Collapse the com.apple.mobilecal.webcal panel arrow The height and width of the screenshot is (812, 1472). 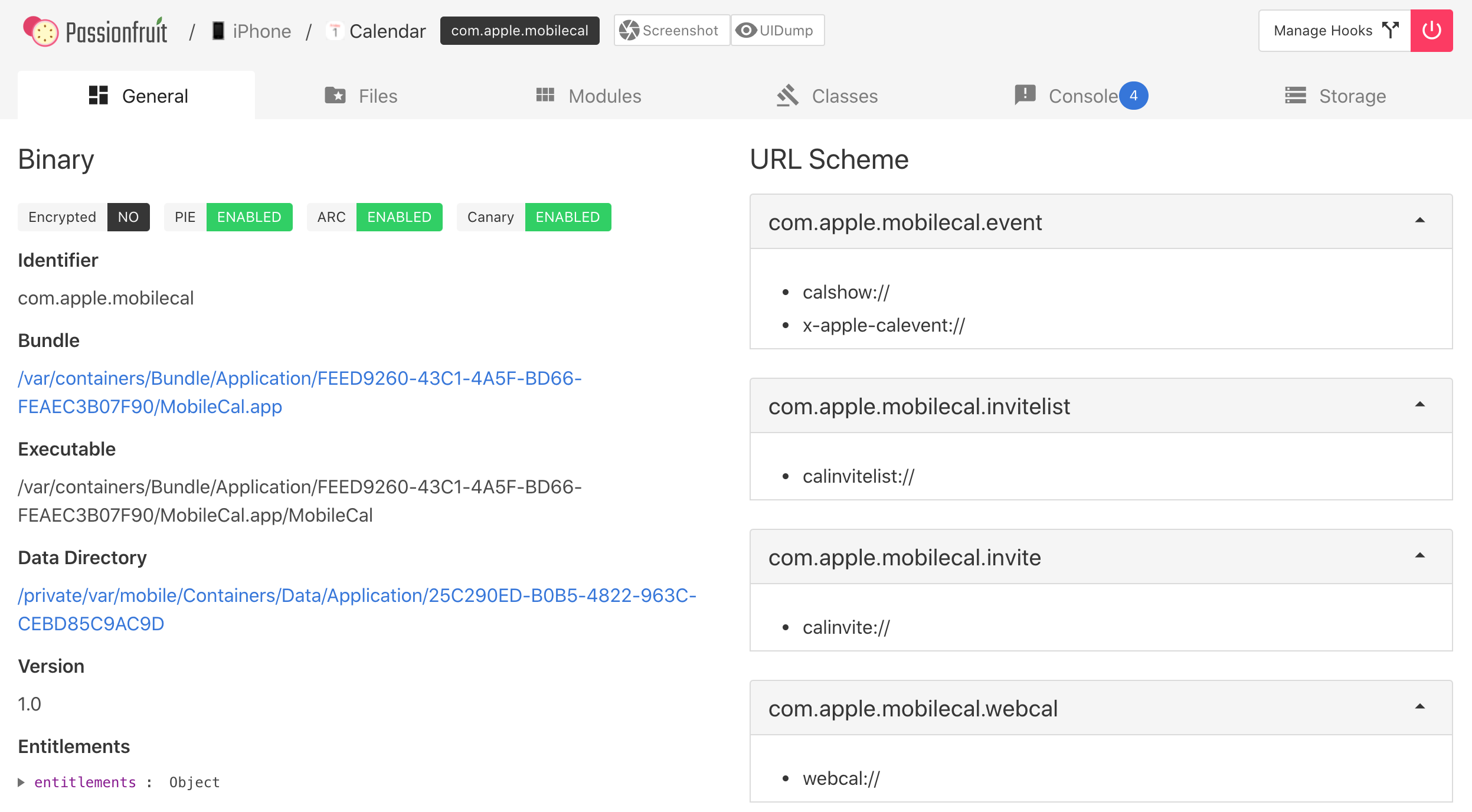[x=1420, y=708]
